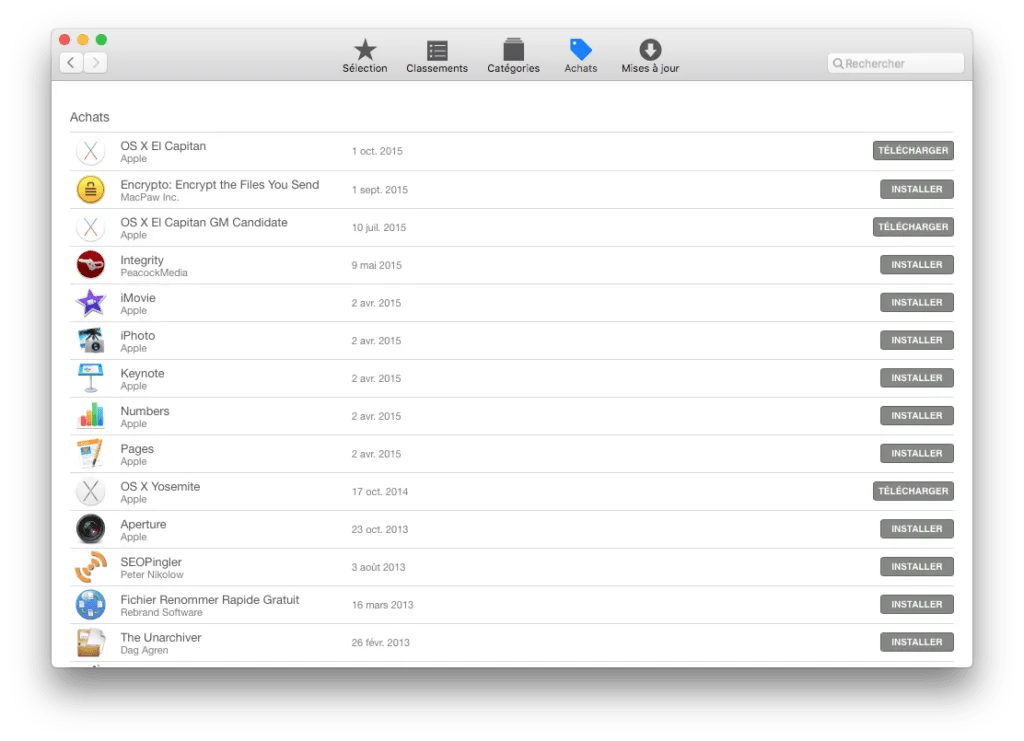Install Encrypto app
Viewport: 1024px width, 741px height.
coord(916,189)
